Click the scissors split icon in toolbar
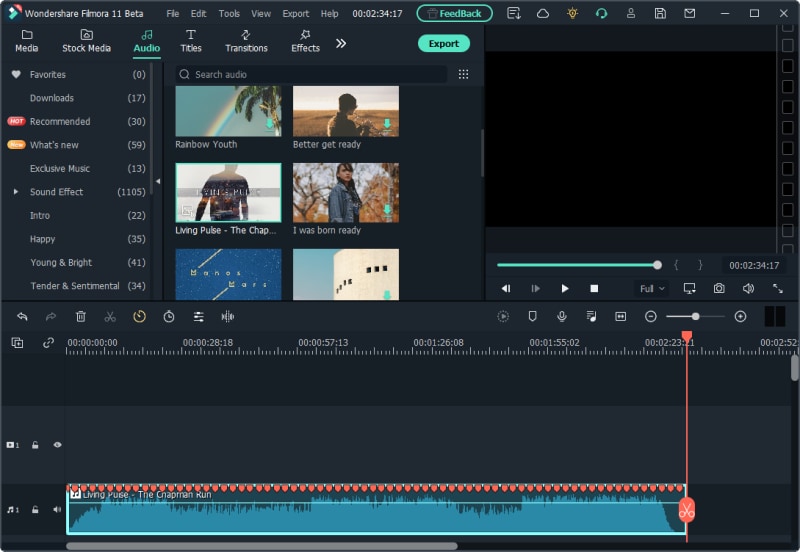This screenshot has width=800, height=552. point(110,316)
